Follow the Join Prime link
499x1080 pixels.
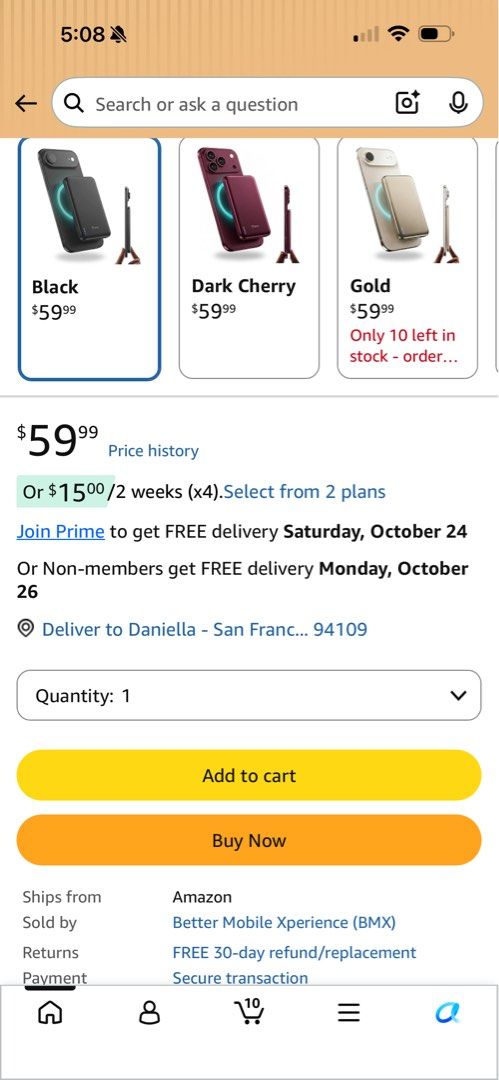61,531
